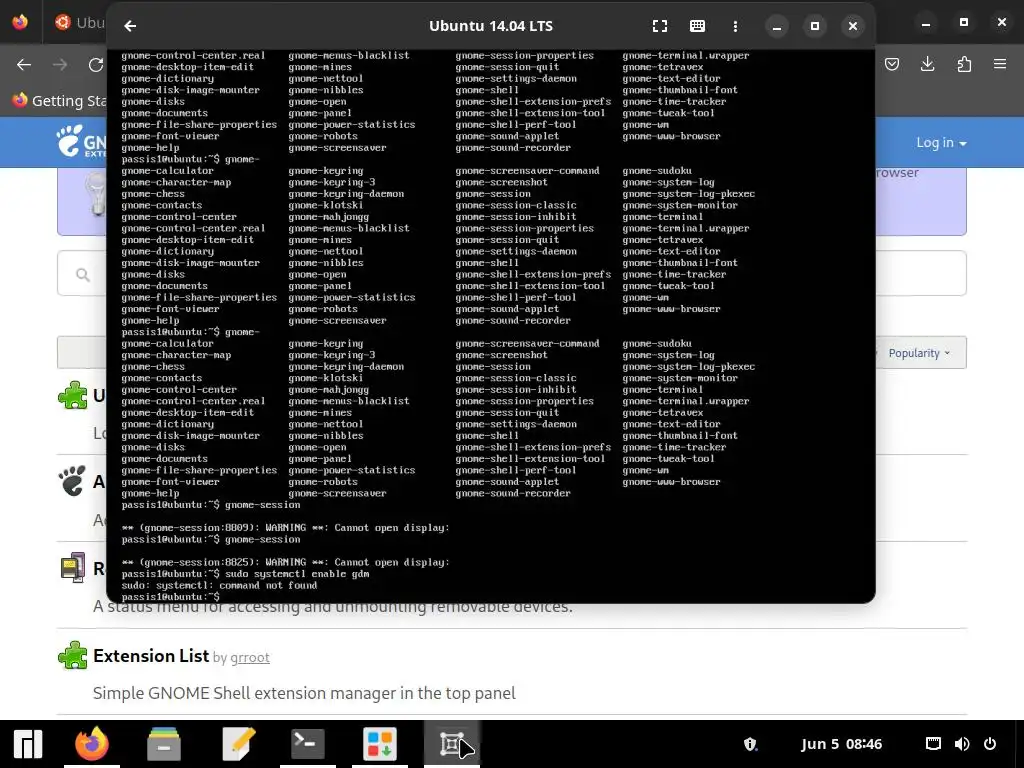The height and width of the screenshot is (768, 1024).
Task: Expand the Log in dropdown
Action: click(x=941, y=142)
